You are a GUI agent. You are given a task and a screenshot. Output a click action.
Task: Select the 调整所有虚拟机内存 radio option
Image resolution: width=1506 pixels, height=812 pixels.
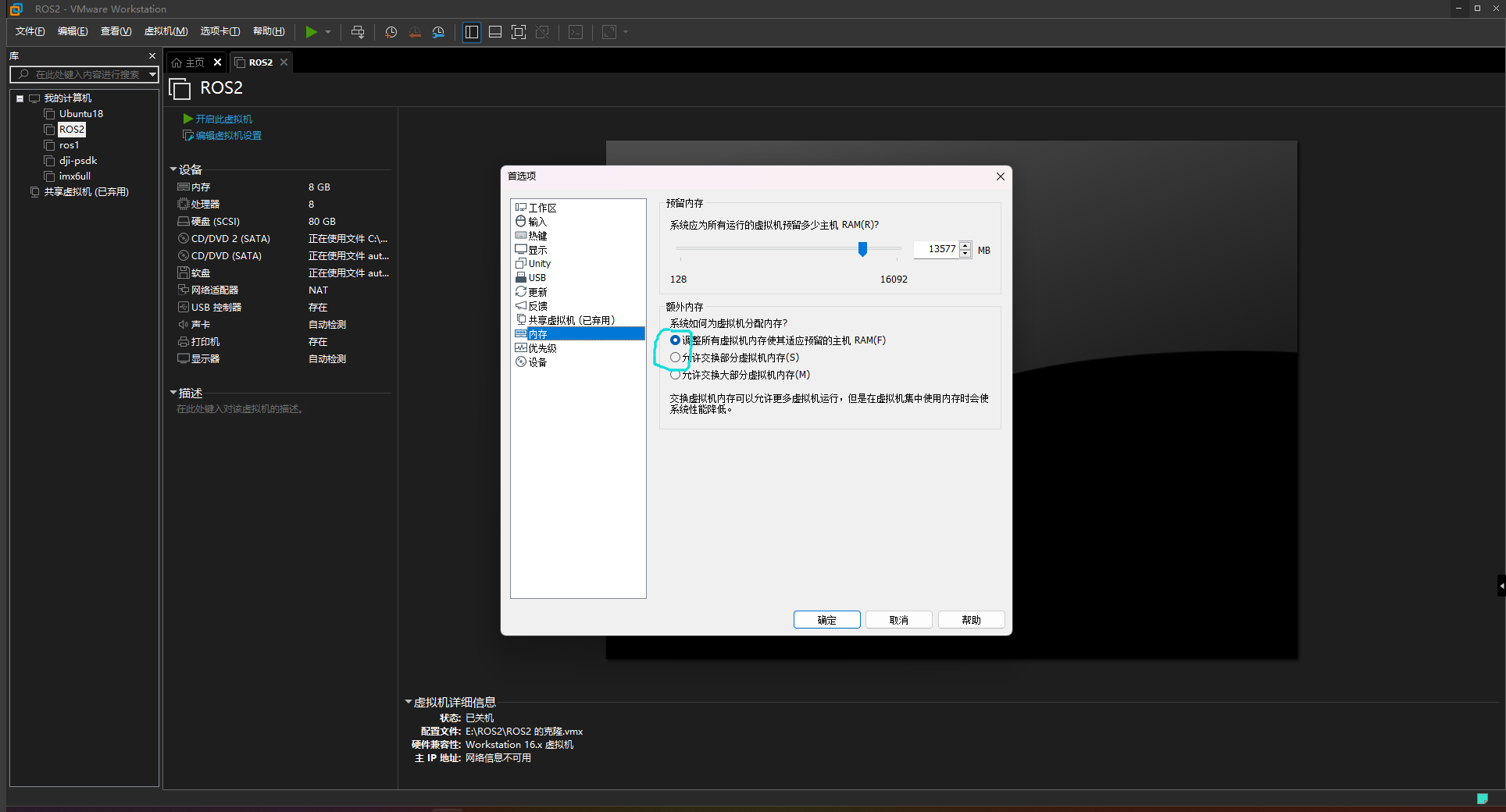tap(676, 340)
